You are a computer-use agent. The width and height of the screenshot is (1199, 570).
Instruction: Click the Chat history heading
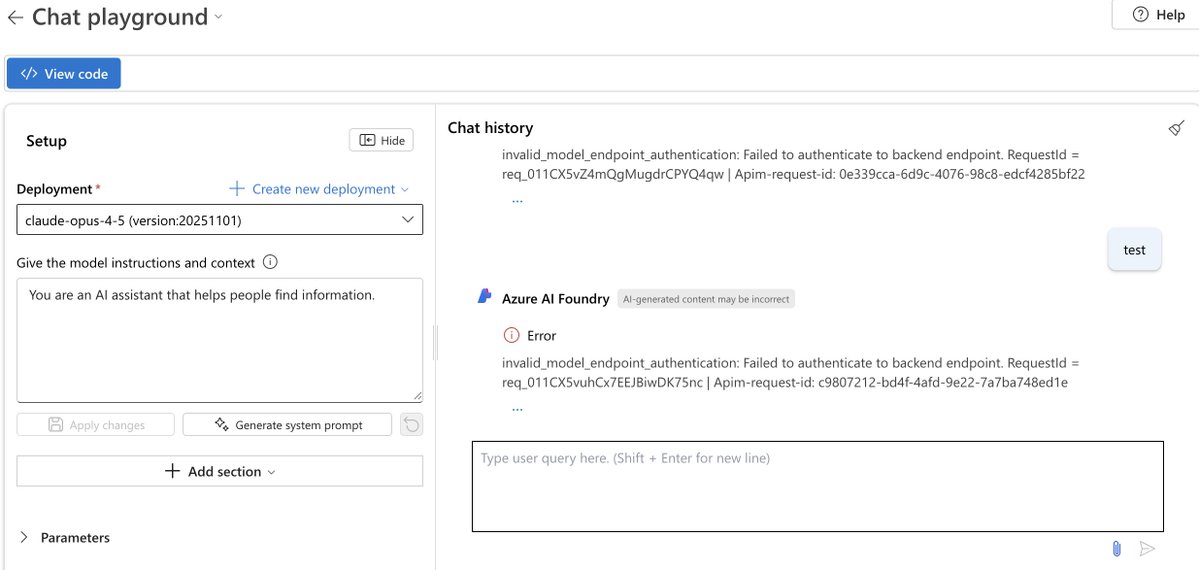point(490,128)
